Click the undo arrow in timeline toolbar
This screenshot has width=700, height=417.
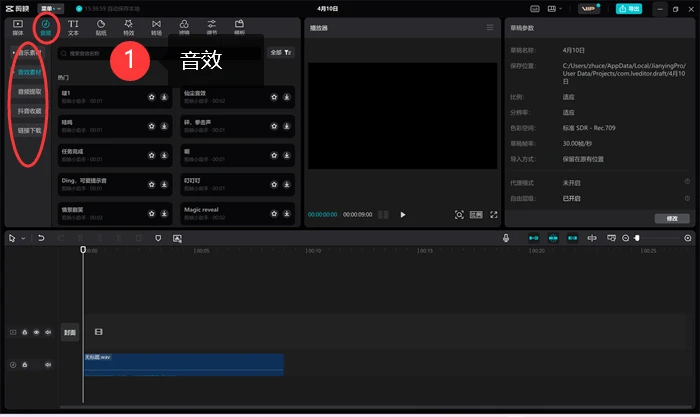(41, 238)
